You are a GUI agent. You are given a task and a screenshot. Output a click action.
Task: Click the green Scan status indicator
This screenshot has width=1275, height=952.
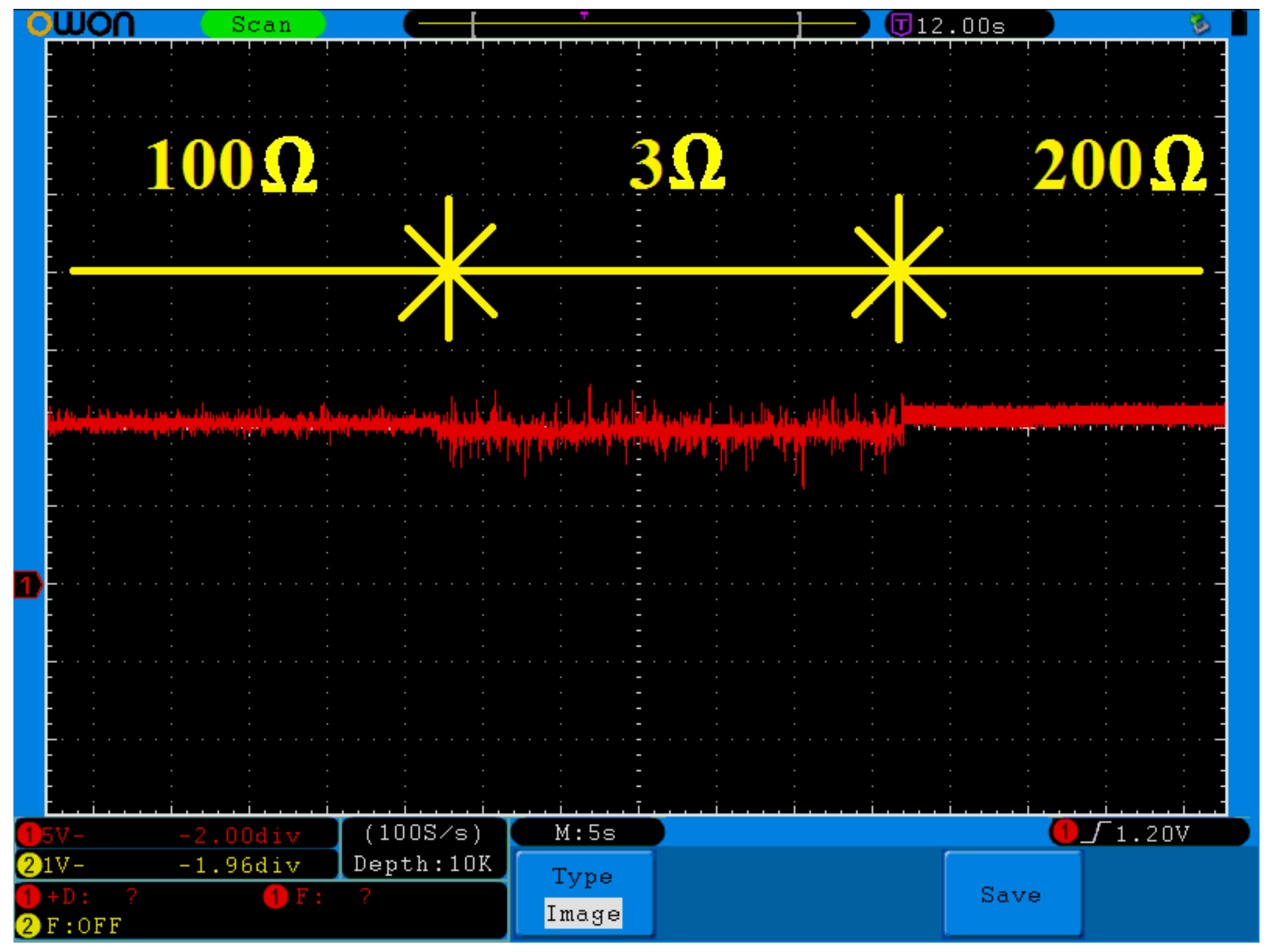[x=263, y=24]
